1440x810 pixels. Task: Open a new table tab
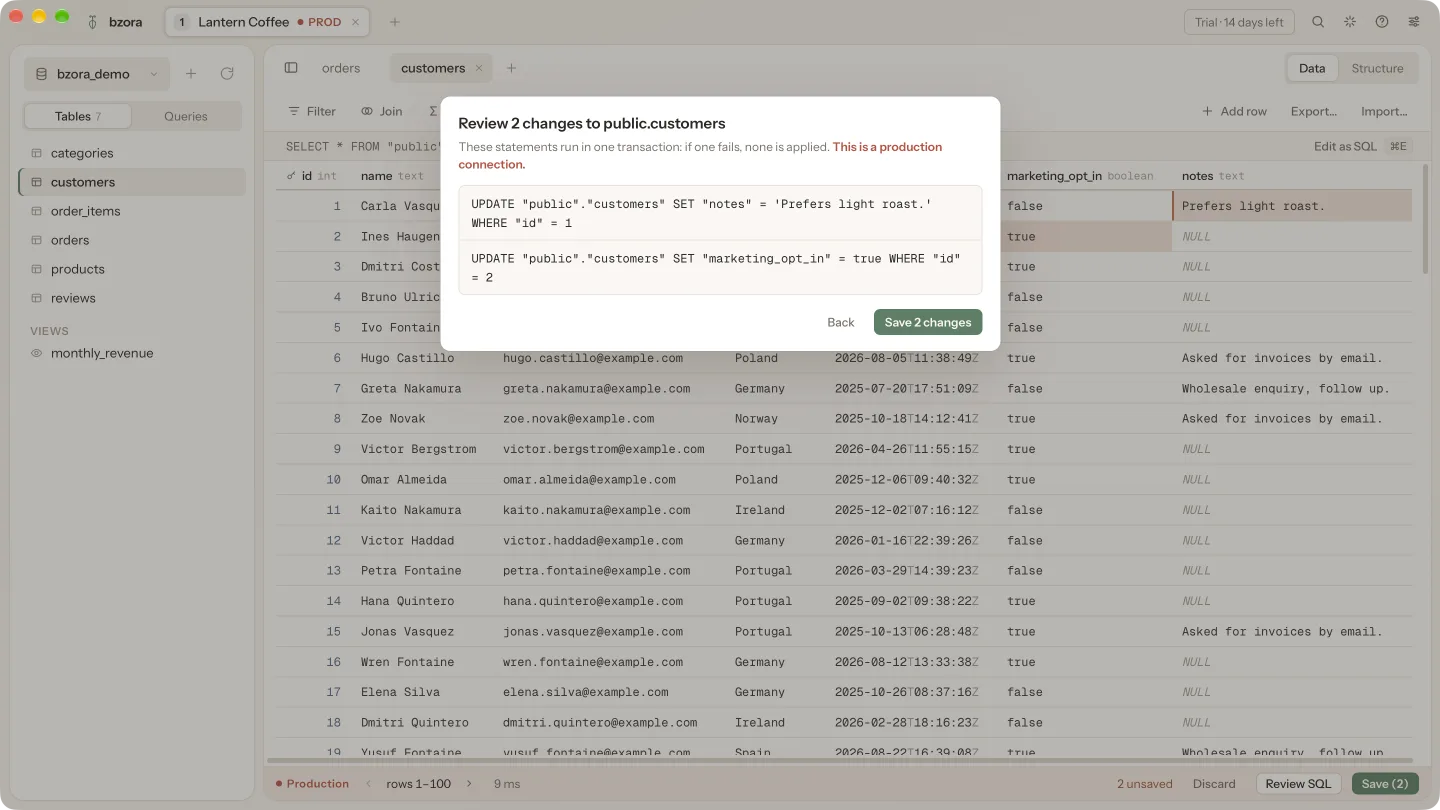[512, 68]
